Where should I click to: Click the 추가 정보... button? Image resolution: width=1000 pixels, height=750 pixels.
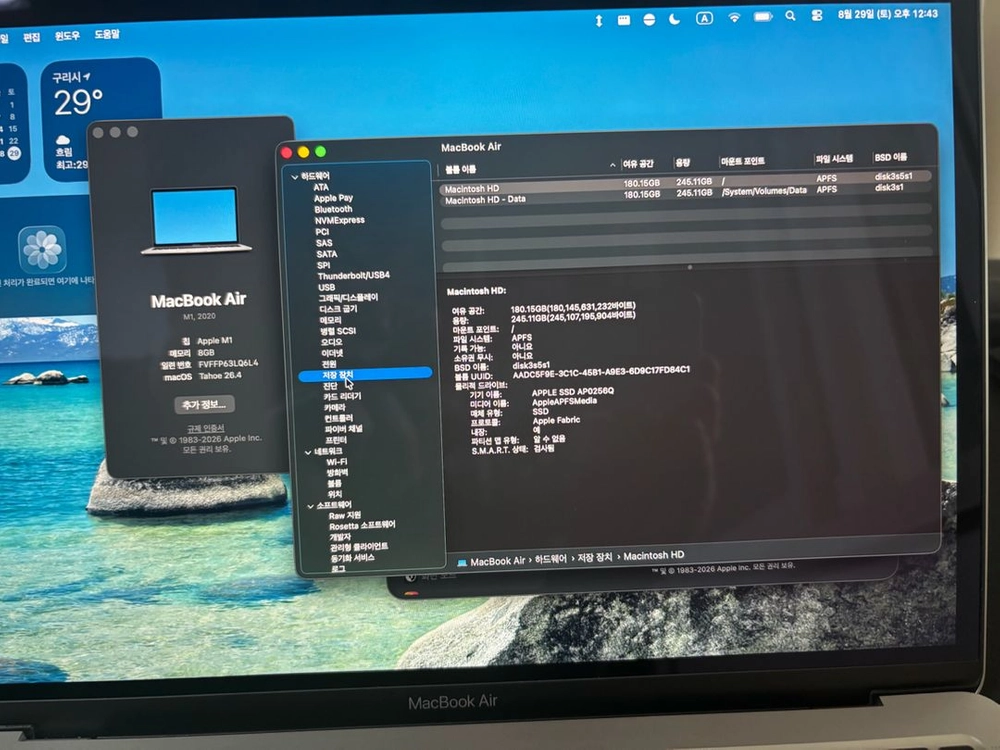204,404
